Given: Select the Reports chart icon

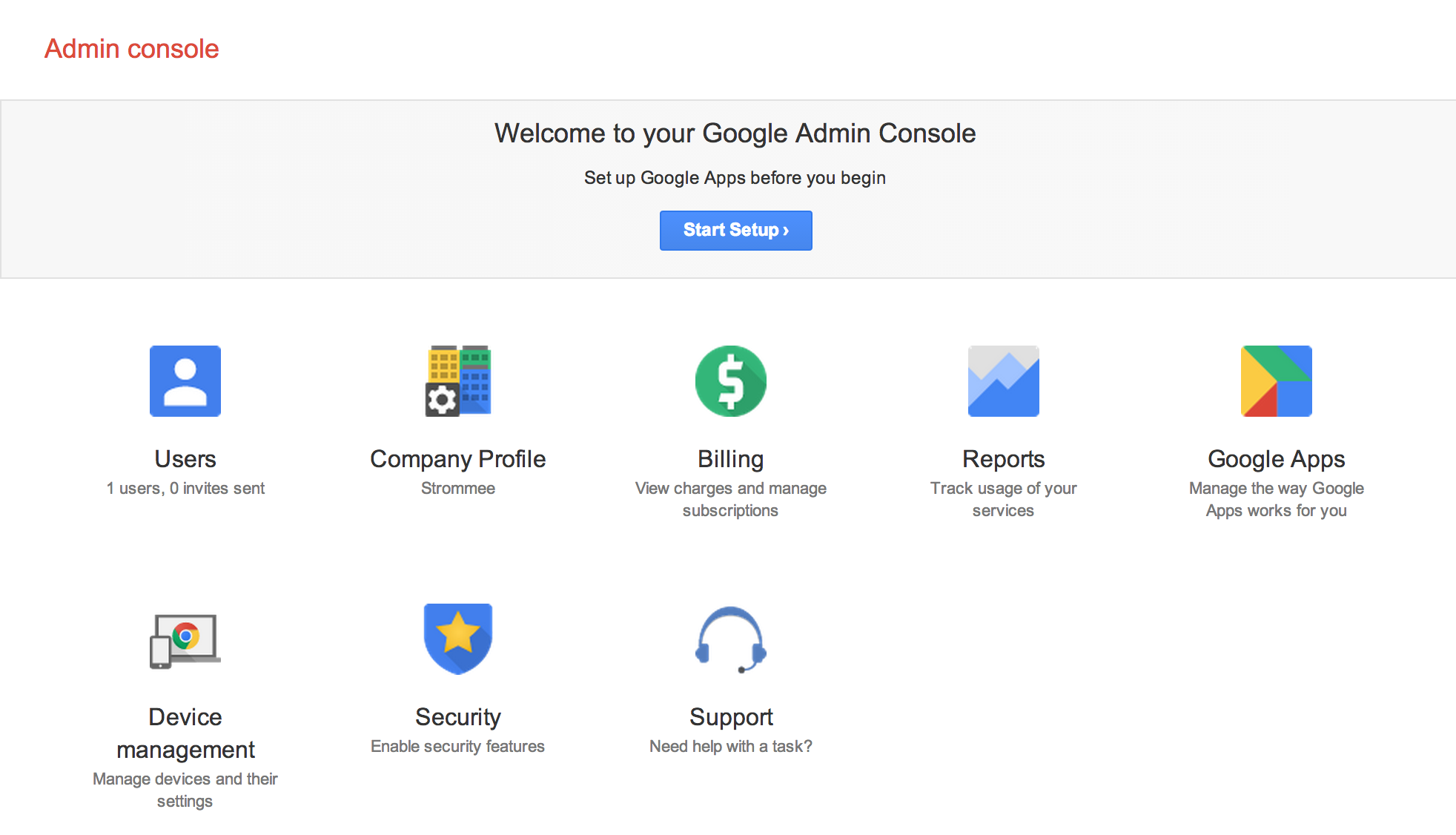Looking at the screenshot, I should tap(1004, 381).
